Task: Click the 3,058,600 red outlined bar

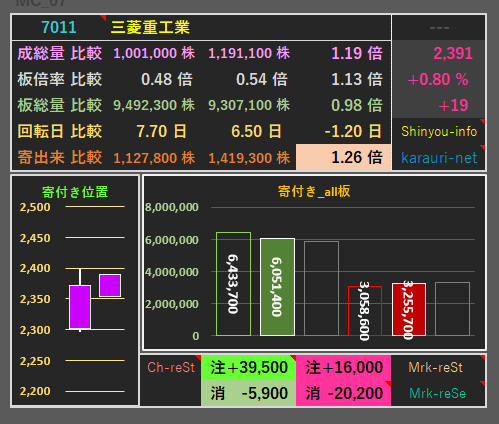Action: pyautogui.click(x=365, y=311)
